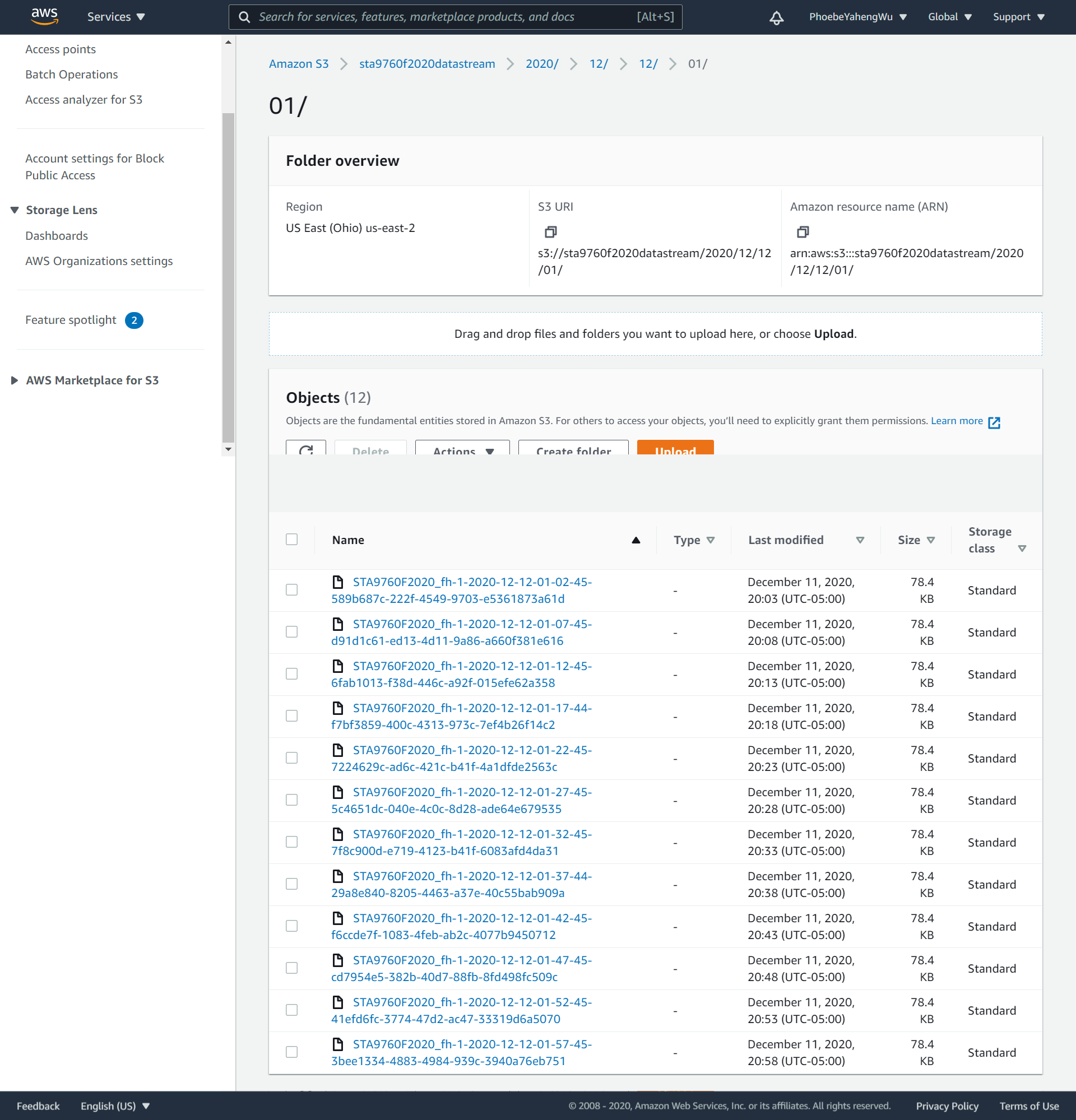Copy the Amazon resource name (ARN)

804,232
